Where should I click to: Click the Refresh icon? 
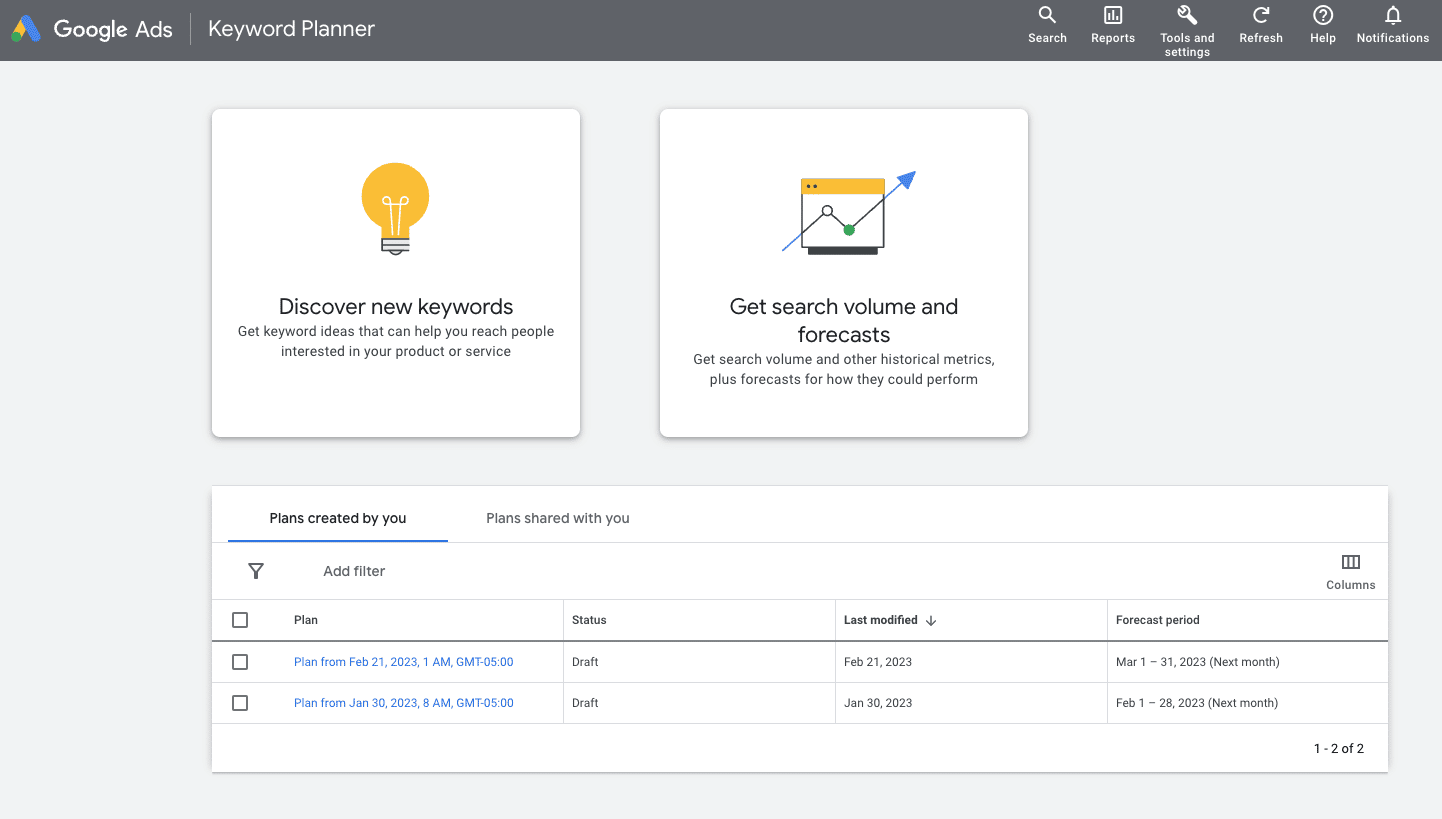tap(1261, 15)
